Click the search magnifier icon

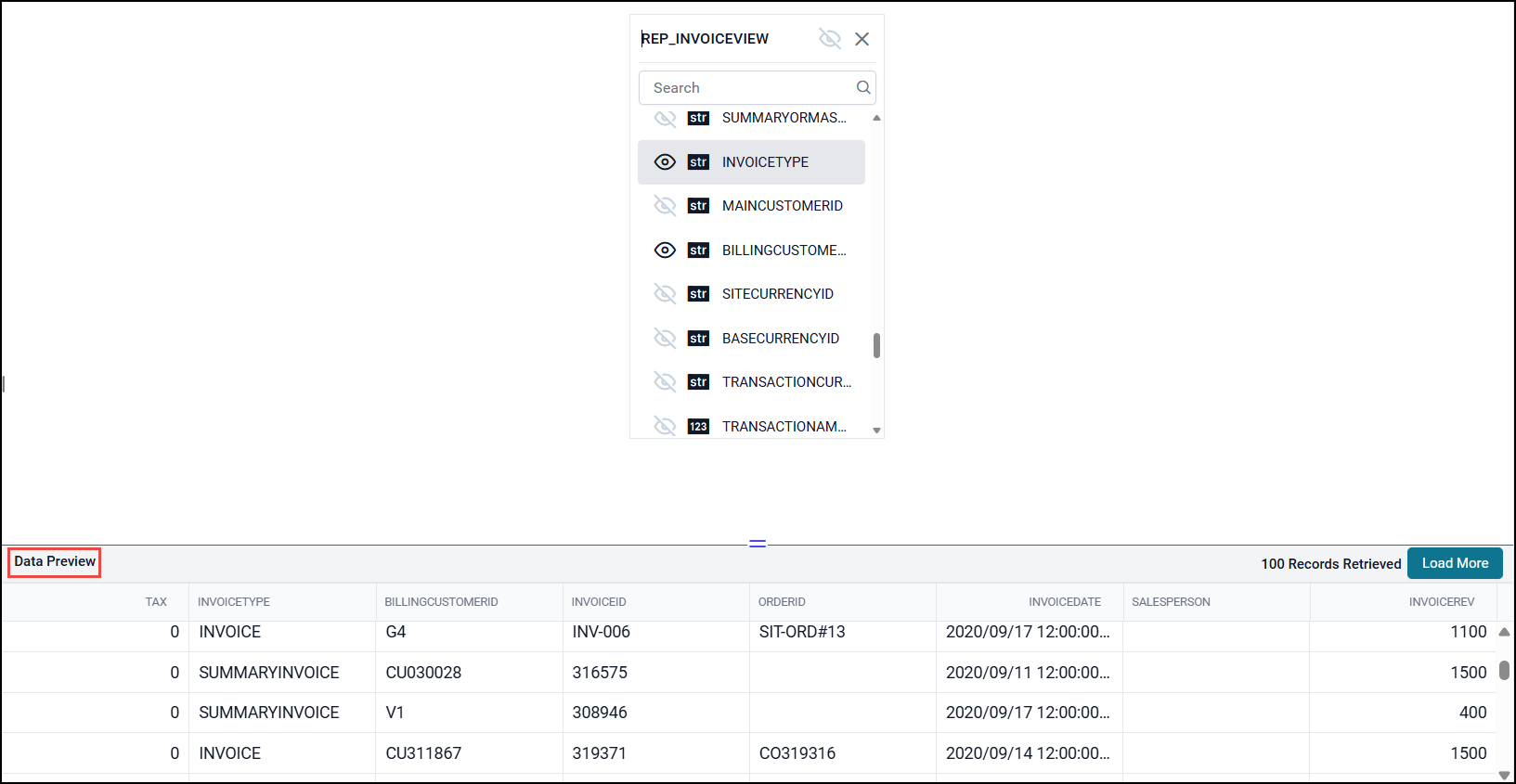coord(862,87)
